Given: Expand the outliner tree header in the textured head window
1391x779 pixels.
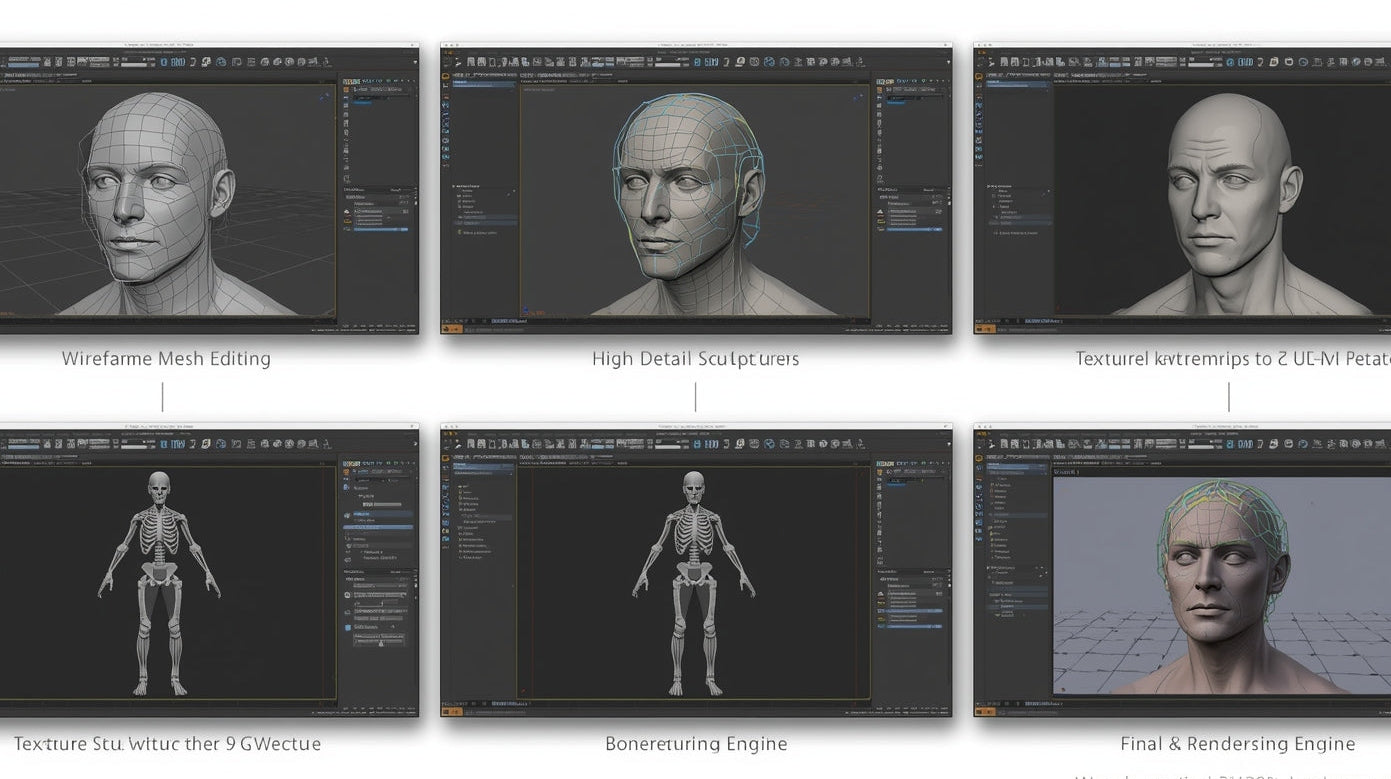Looking at the screenshot, I should (x=989, y=186).
